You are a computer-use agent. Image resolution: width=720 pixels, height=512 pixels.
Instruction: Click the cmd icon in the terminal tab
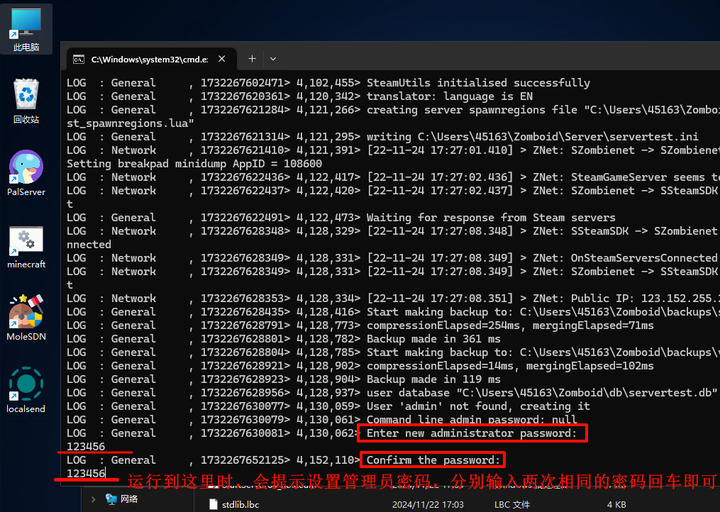tap(79, 59)
